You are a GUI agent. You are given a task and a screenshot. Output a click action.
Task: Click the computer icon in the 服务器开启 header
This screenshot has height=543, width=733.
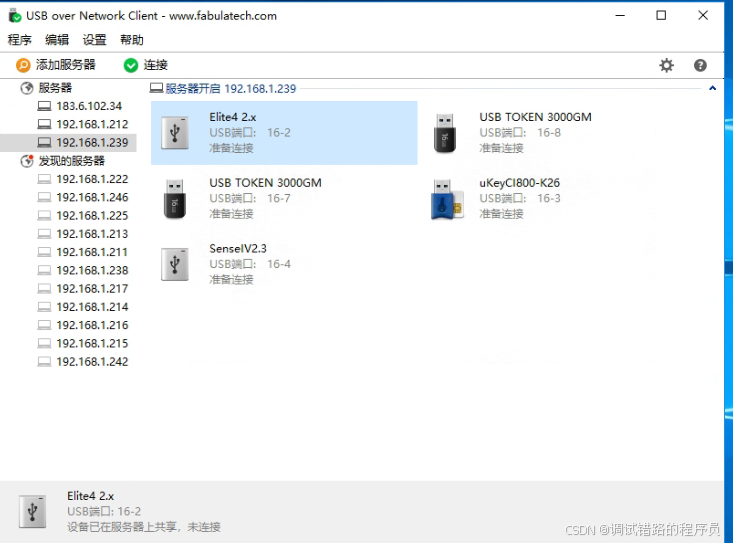(156, 88)
